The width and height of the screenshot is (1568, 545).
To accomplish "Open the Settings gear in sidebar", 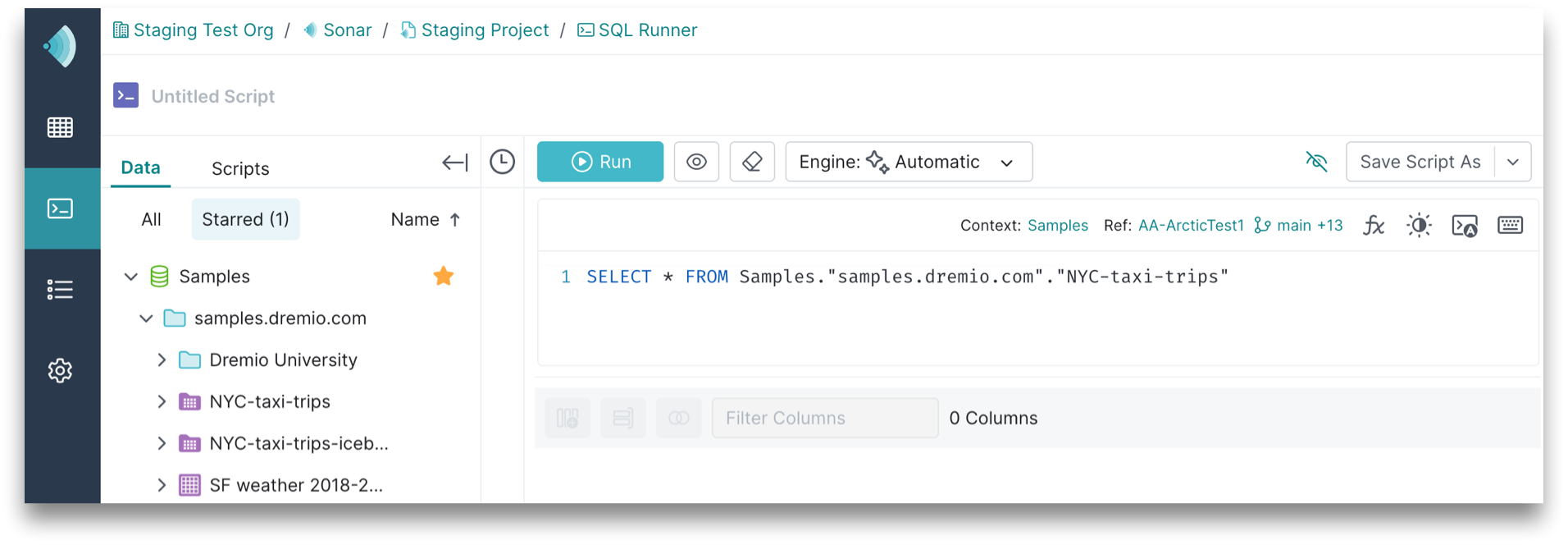I will [x=60, y=371].
